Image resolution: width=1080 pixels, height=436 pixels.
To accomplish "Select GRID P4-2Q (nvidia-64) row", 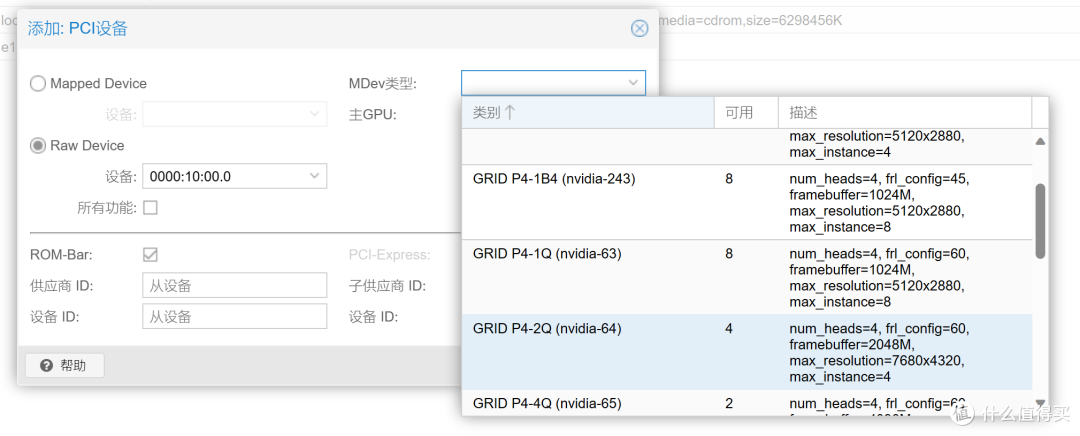I will [x=747, y=353].
